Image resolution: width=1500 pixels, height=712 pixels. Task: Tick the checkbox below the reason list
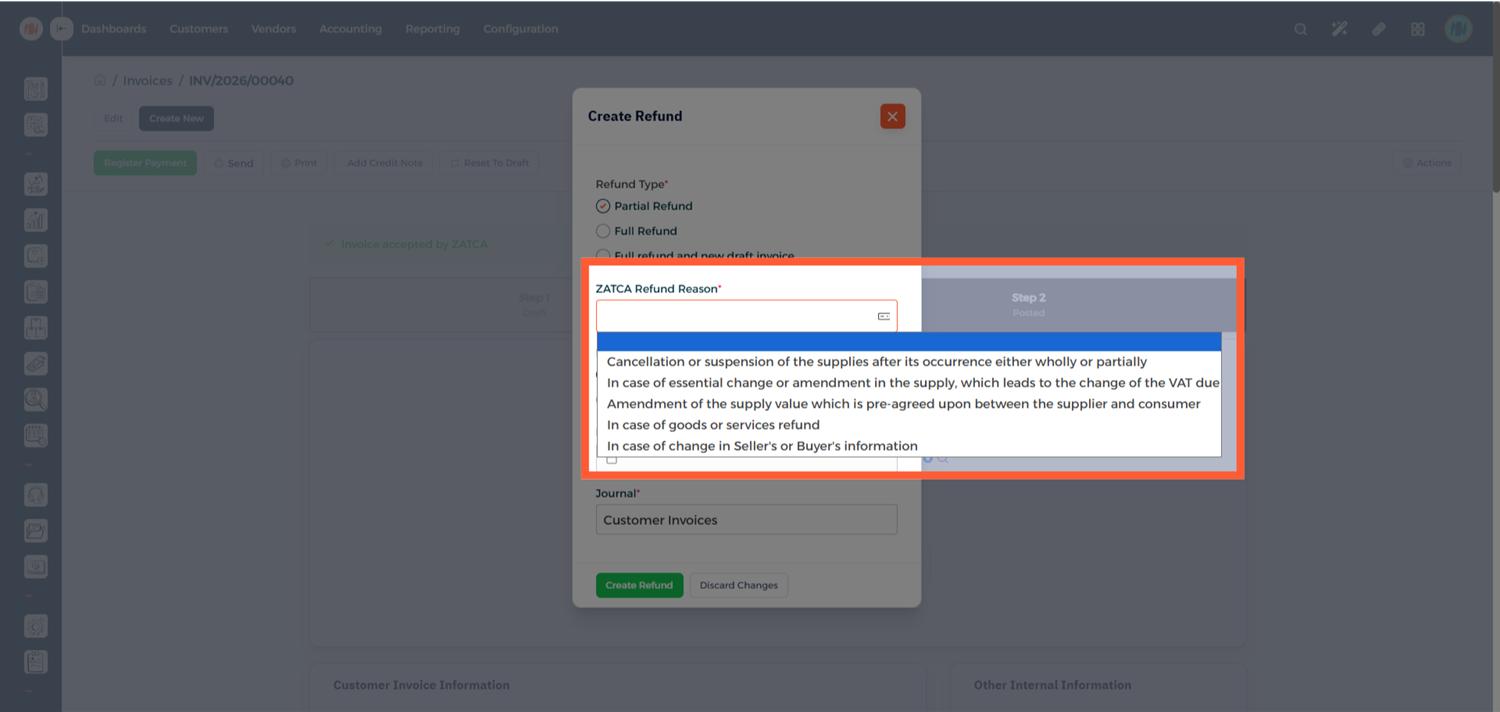612,460
